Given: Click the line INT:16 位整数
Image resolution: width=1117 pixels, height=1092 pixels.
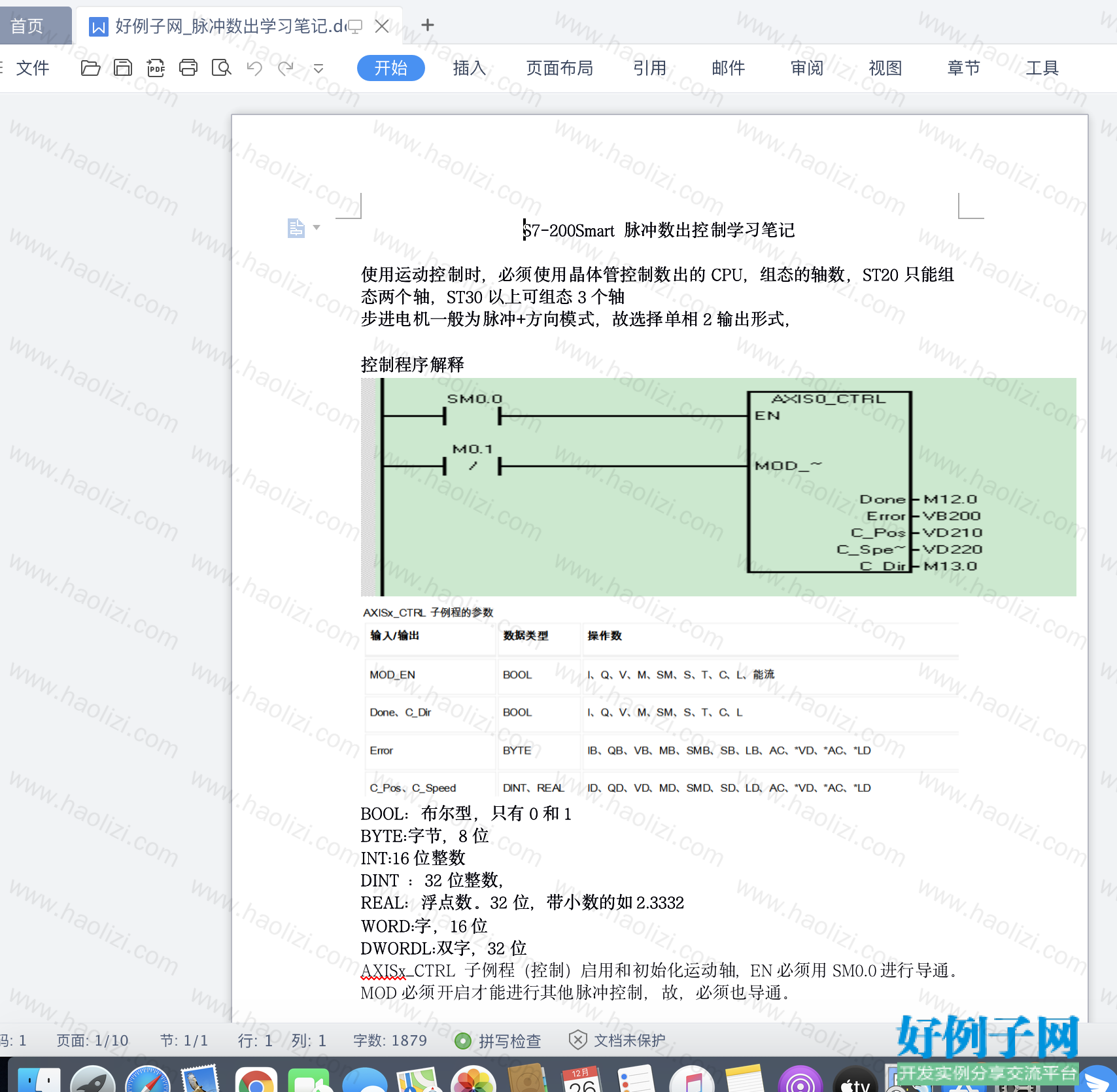Looking at the screenshot, I should tap(413, 858).
